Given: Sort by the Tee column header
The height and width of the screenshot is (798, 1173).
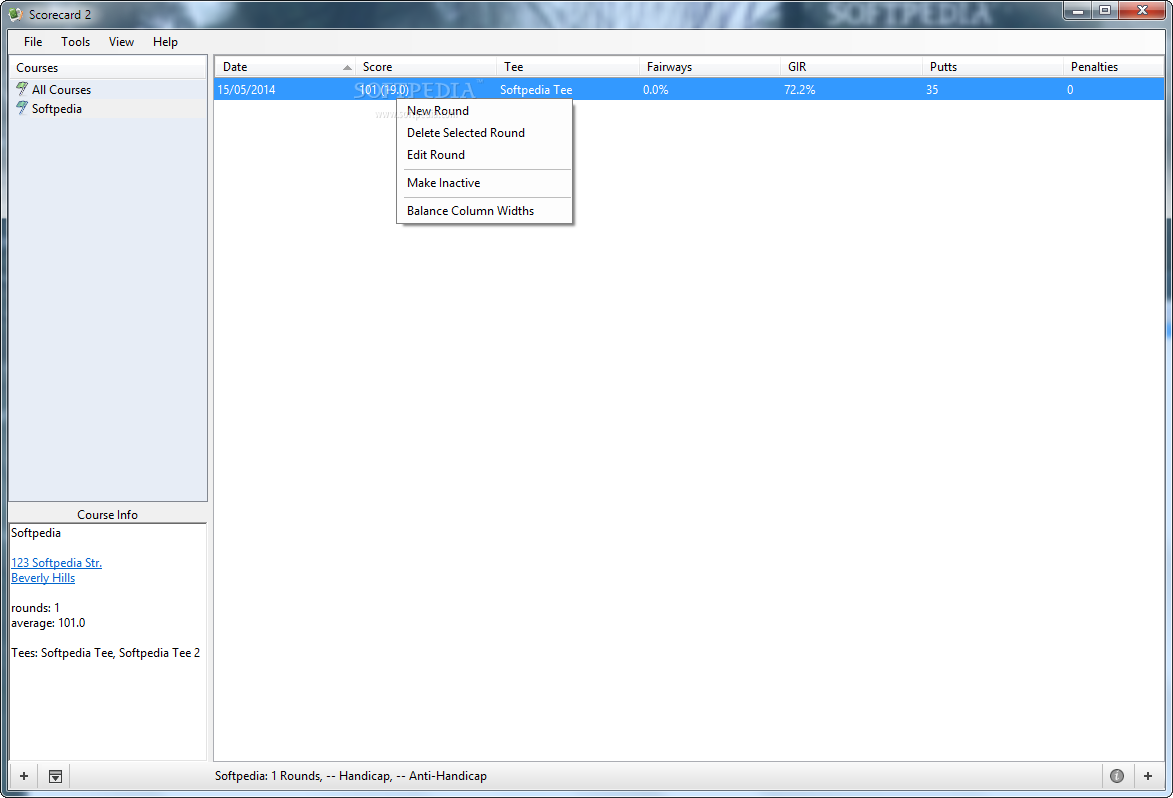Looking at the screenshot, I should pyautogui.click(x=568, y=67).
